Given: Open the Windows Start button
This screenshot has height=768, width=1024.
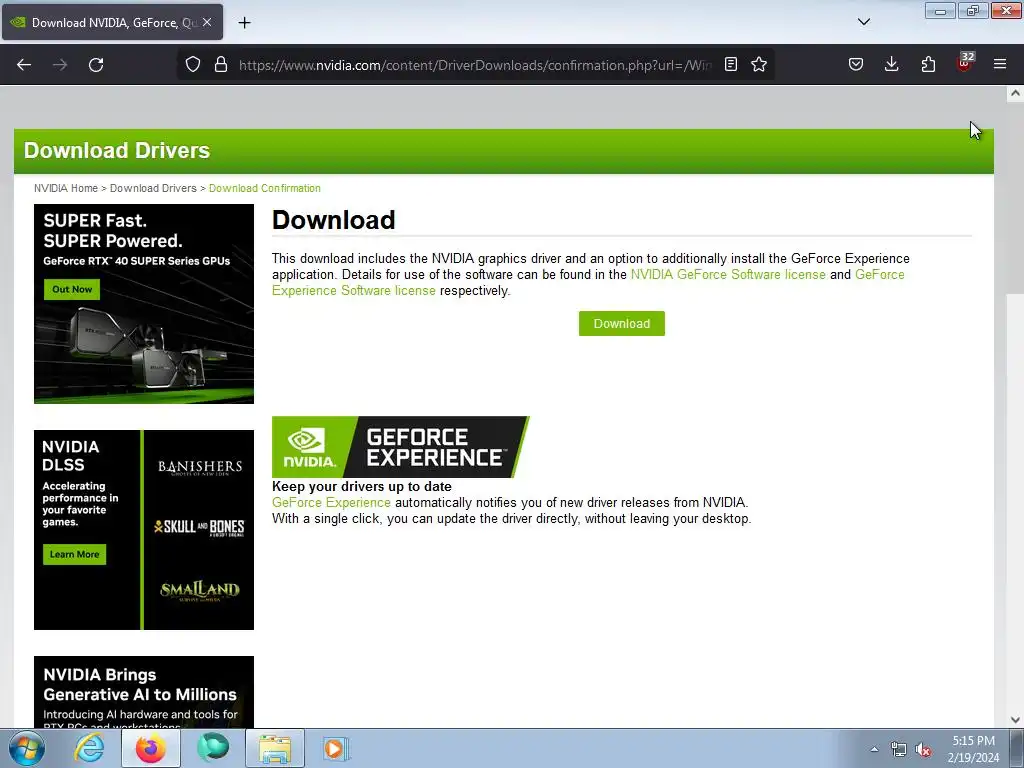Looking at the screenshot, I should pos(26,748).
